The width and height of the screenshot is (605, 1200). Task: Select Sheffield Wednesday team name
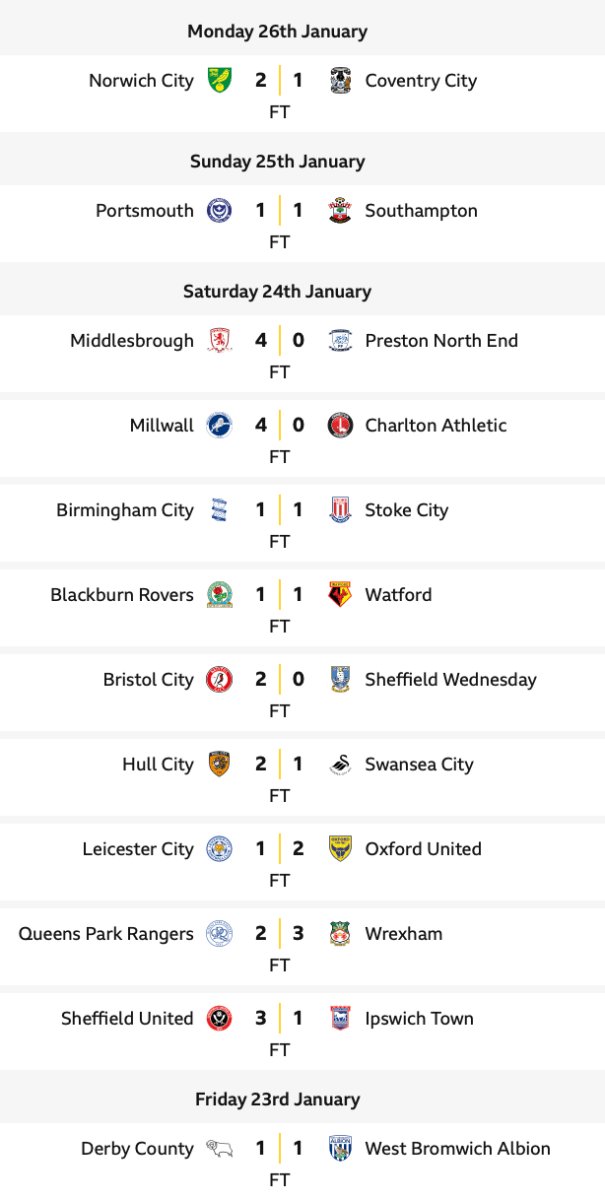[450, 680]
